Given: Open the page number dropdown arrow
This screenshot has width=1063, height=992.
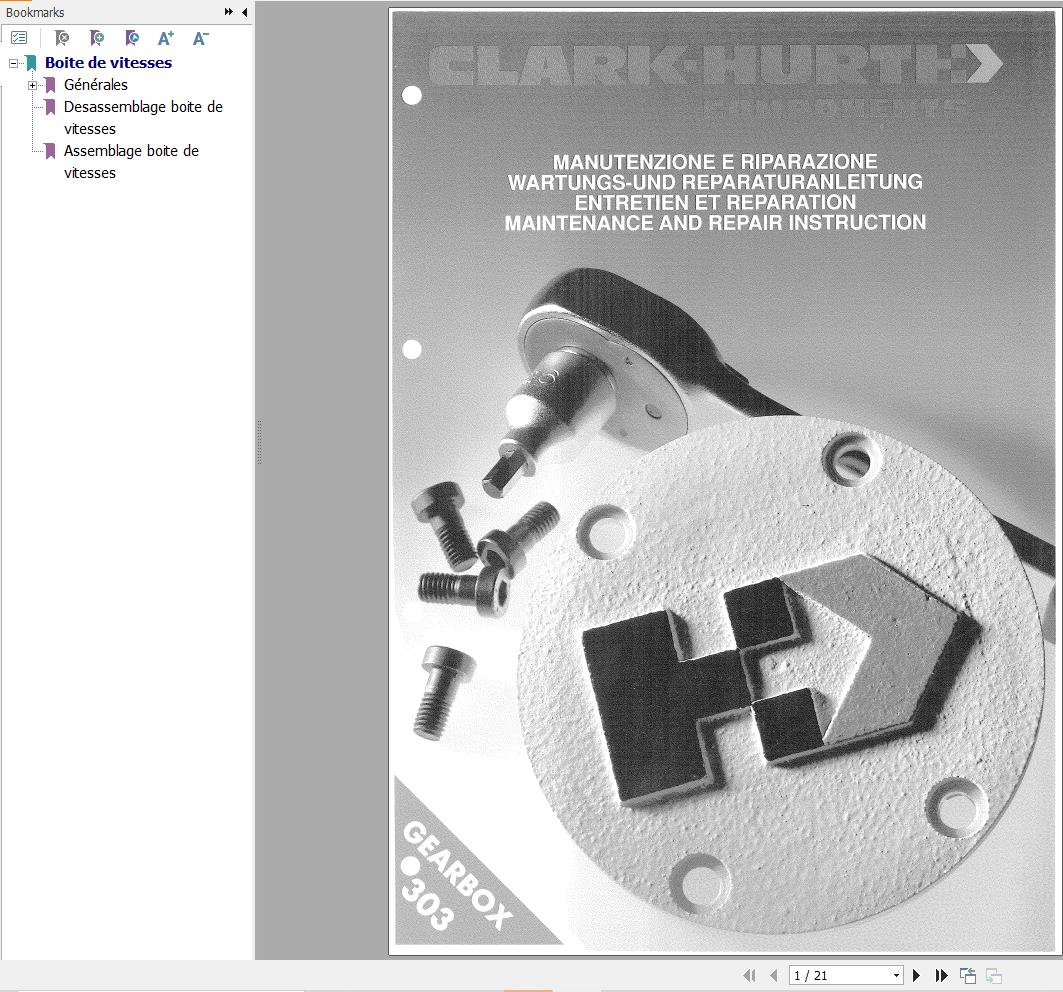Looking at the screenshot, I should [x=896, y=976].
